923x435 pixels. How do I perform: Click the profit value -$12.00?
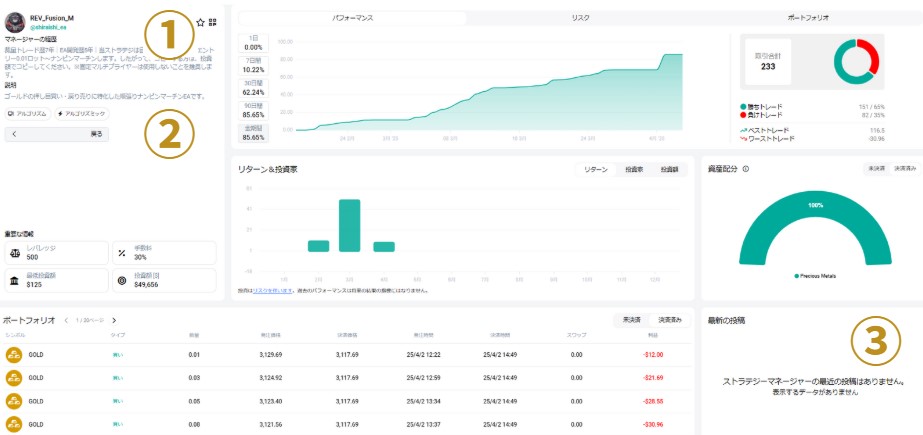654,355
